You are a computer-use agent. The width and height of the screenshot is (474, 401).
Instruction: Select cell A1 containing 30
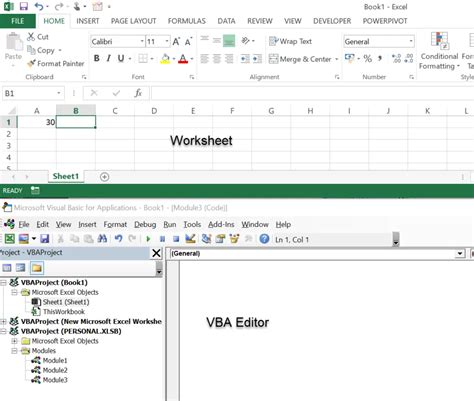click(37, 122)
